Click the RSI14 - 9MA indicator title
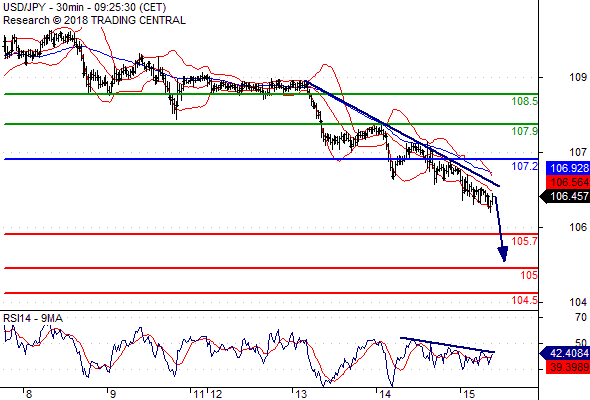 (33, 318)
